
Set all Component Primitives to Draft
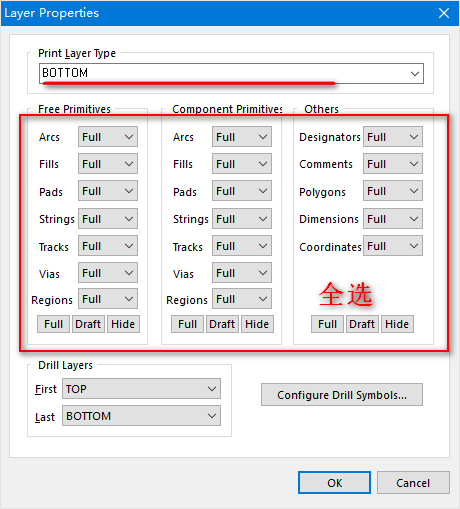(x=222, y=324)
